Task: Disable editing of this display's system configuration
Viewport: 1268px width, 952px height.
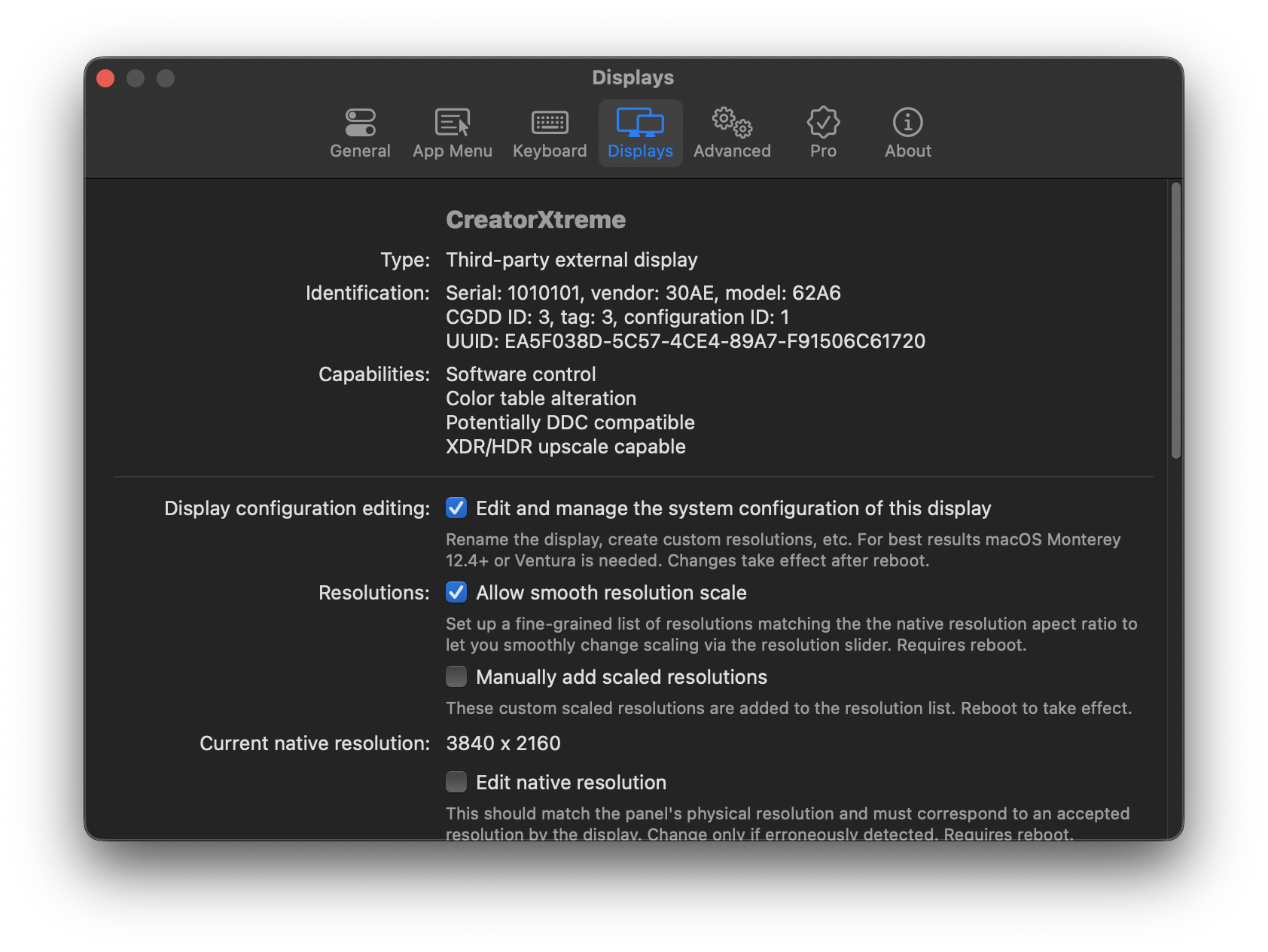Action: [456, 508]
